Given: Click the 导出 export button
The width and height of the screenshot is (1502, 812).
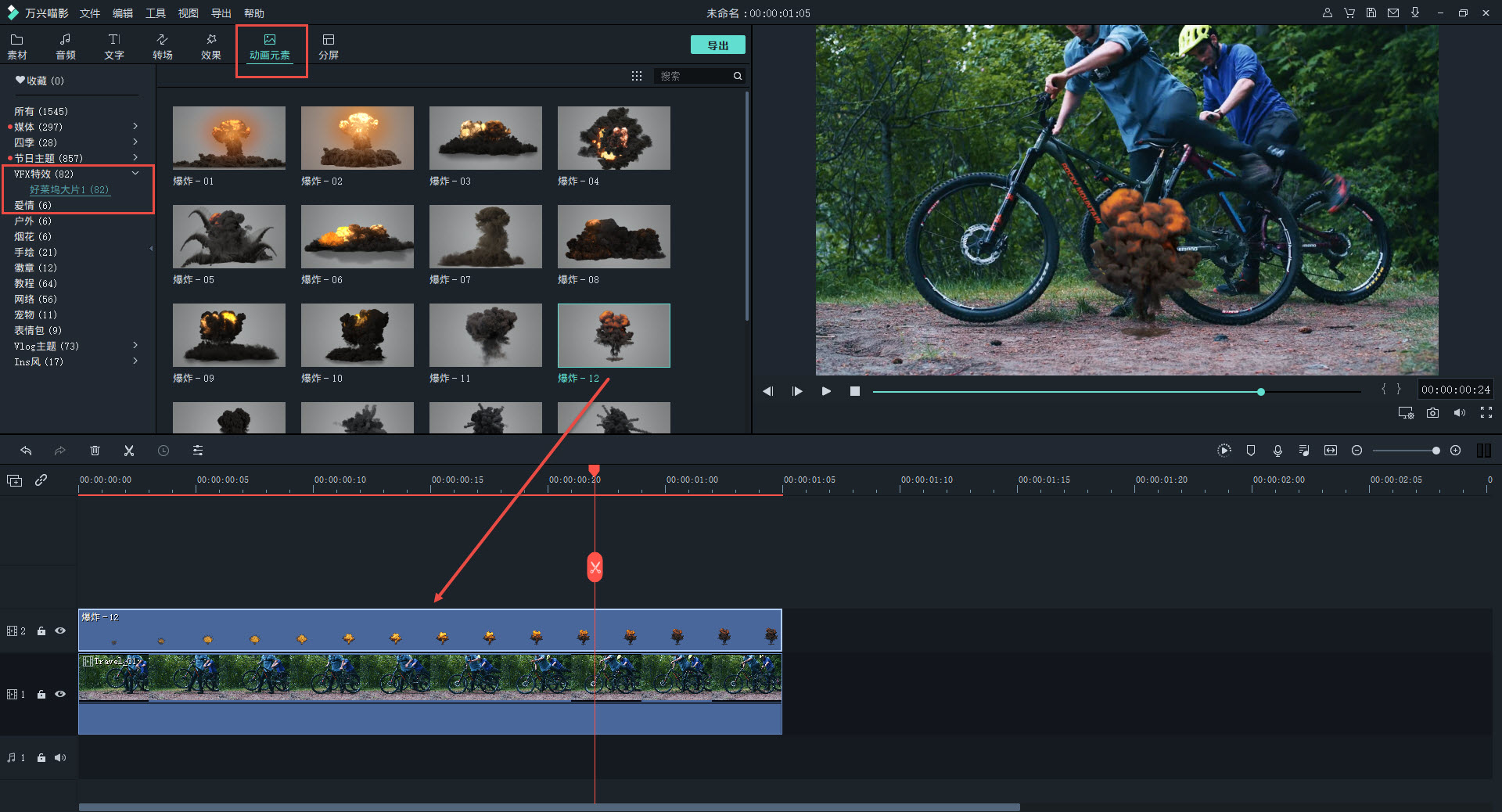Looking at the screenshot, I should 717,45.
